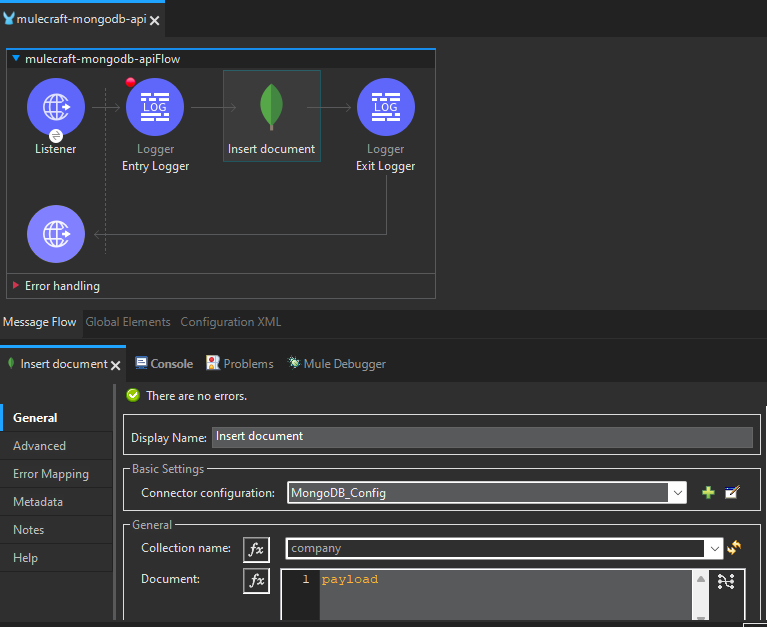This screenshot has height=627, width=767.
Task: Collapse the mulecraft-mongodb-apiFlow flow
Action: pyautogui.click(x=16, y=59)
